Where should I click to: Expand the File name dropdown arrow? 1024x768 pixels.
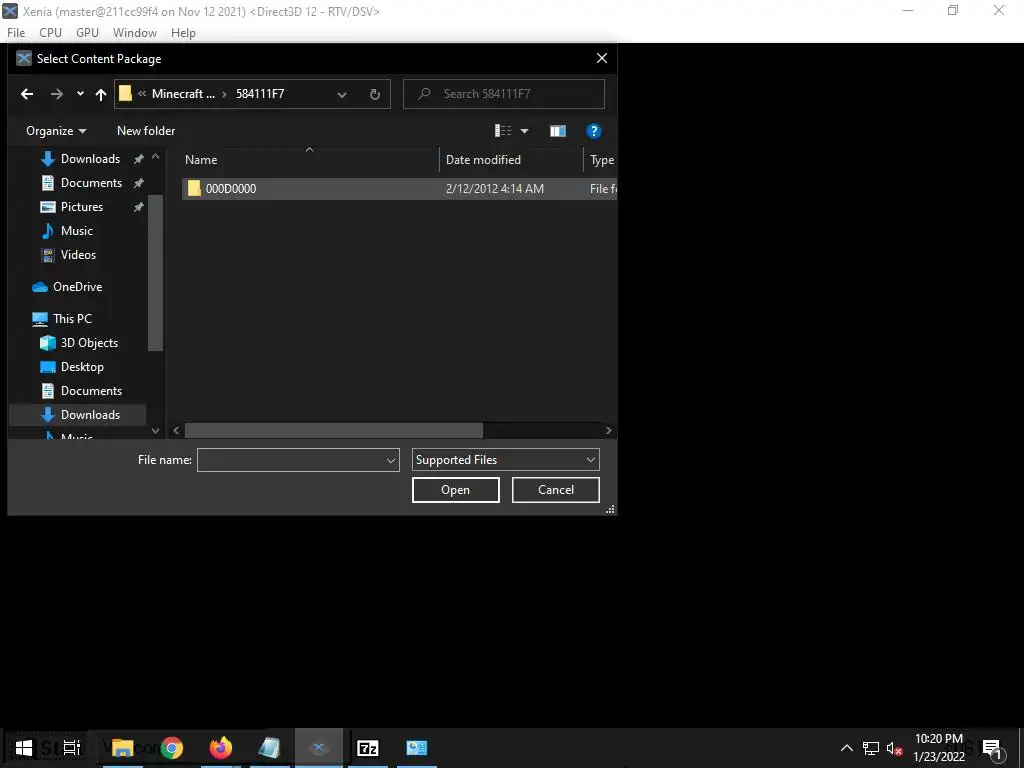[391, 460]
